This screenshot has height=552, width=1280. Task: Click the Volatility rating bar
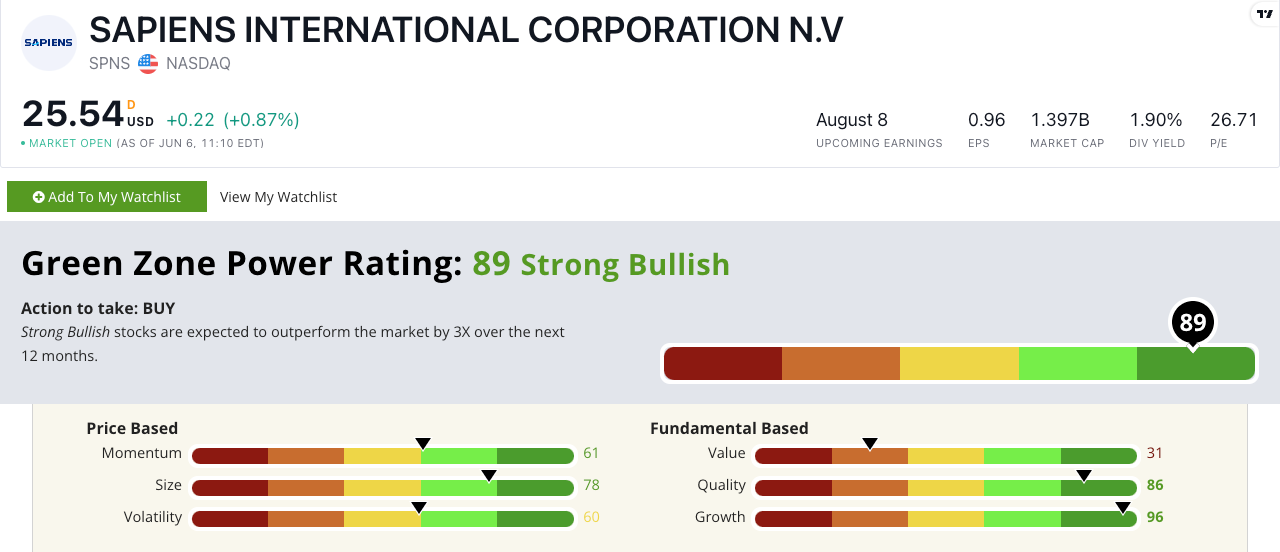(383, 520)
